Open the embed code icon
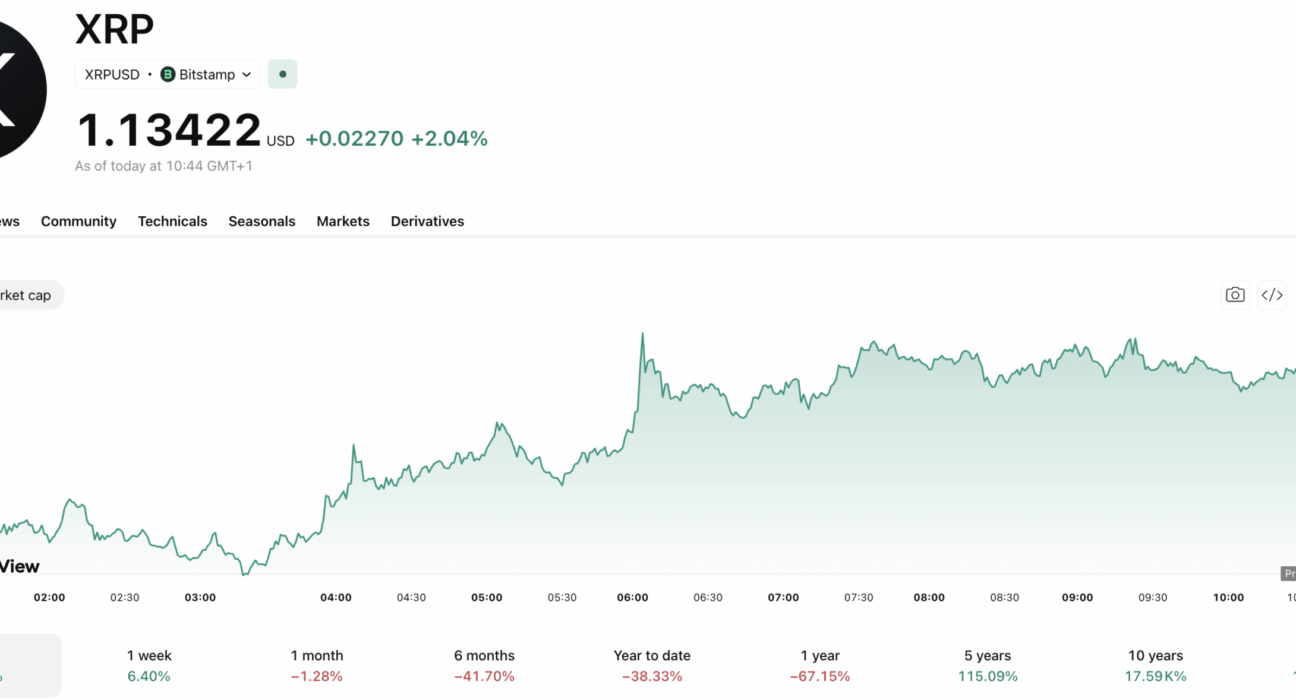 1272,295
